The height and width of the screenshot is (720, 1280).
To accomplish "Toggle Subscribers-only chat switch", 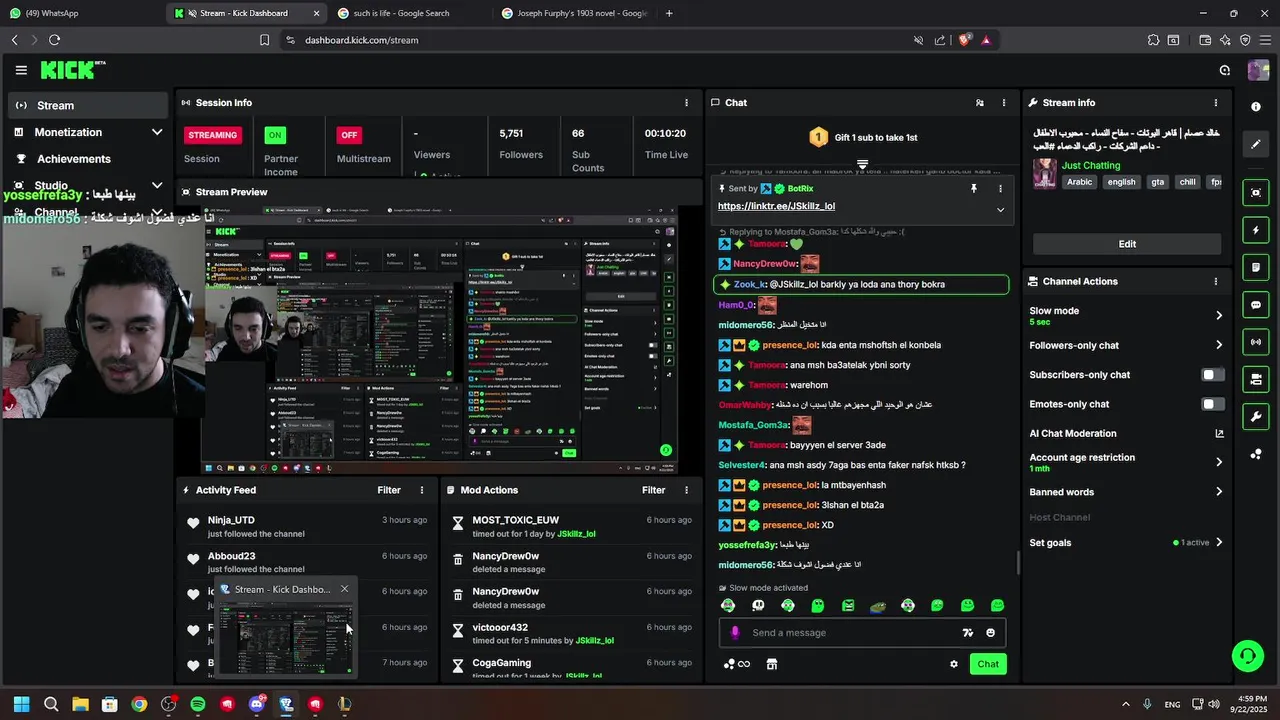I will 1212,375.
